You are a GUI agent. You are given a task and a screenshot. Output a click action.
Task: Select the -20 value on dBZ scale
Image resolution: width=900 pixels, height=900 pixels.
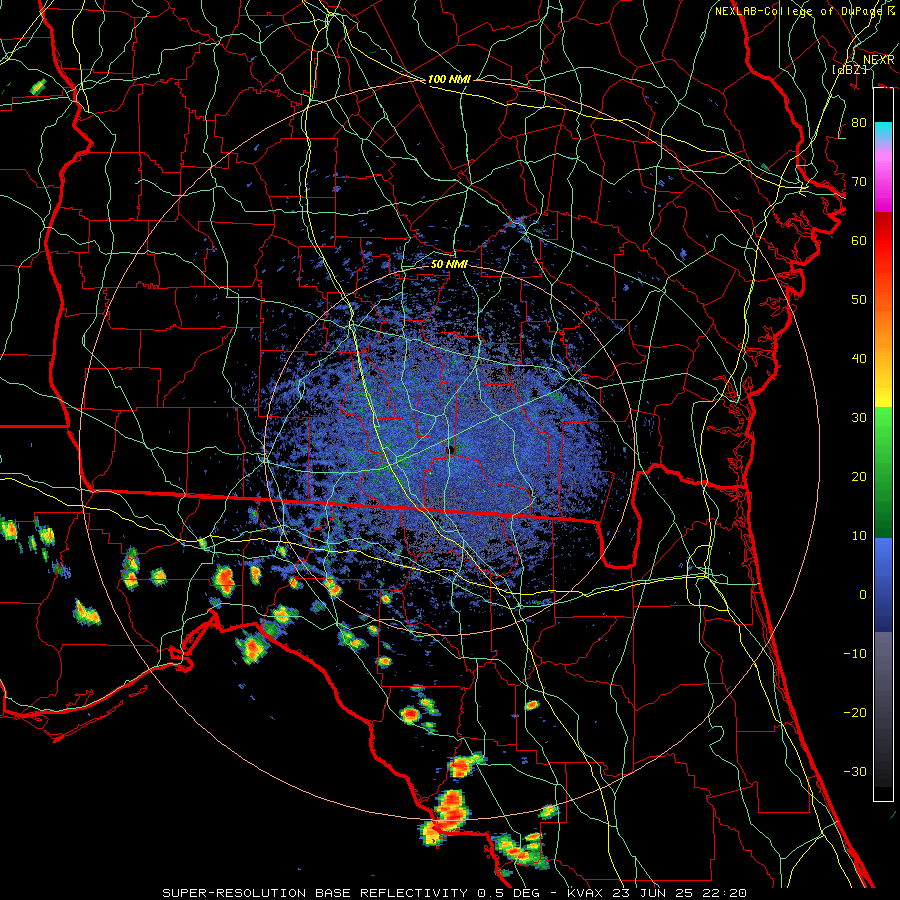point(855,712)
